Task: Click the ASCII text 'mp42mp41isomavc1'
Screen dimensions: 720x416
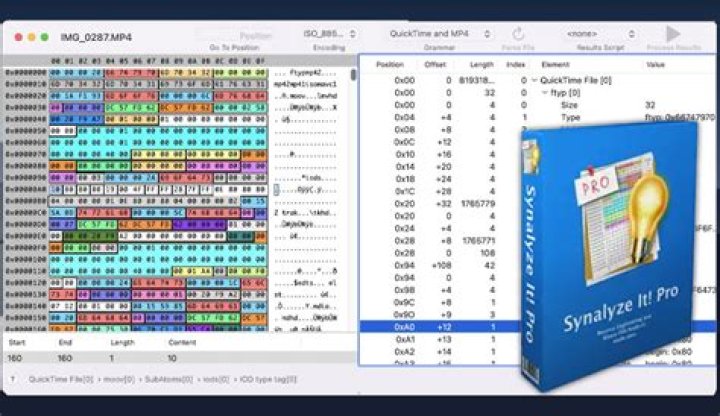Action: 305,84
